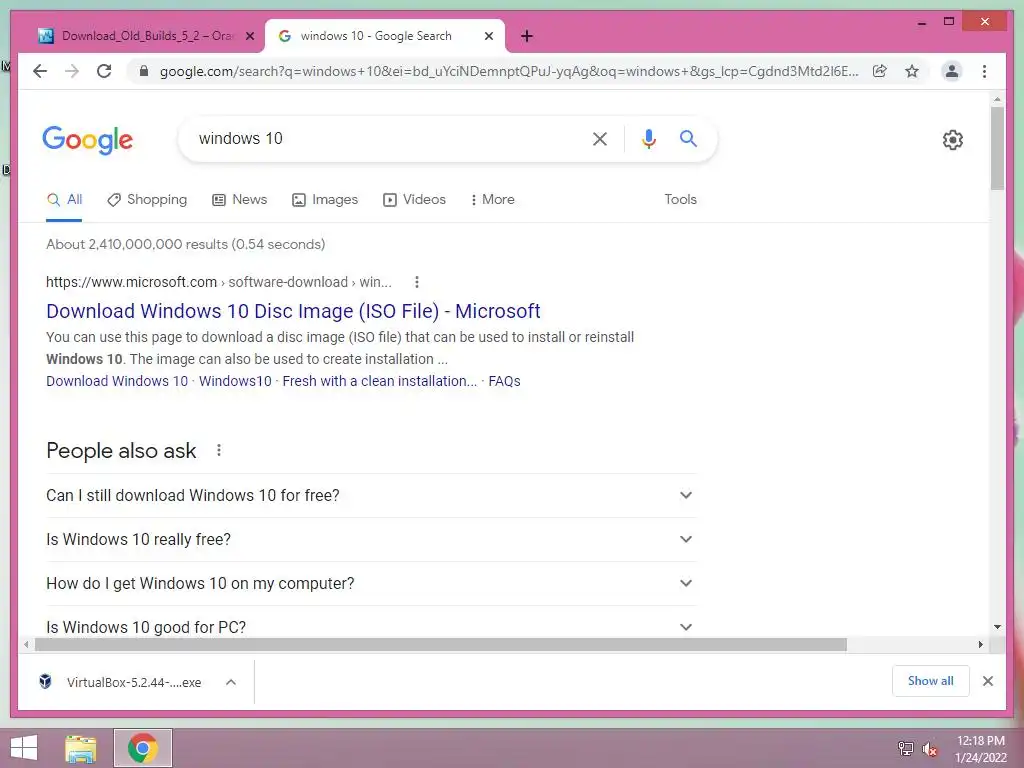Open the search Tools options
1024x768 pixels.
(680, 200)
